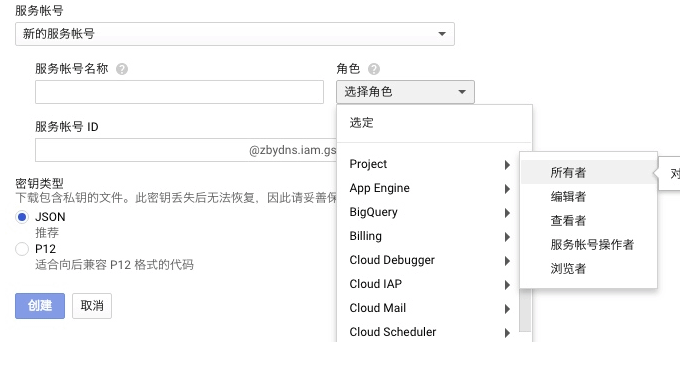Viewport: 680px width, 366px height.
Task: Select the 编辑者 role
Action: (x=588, y=196)
